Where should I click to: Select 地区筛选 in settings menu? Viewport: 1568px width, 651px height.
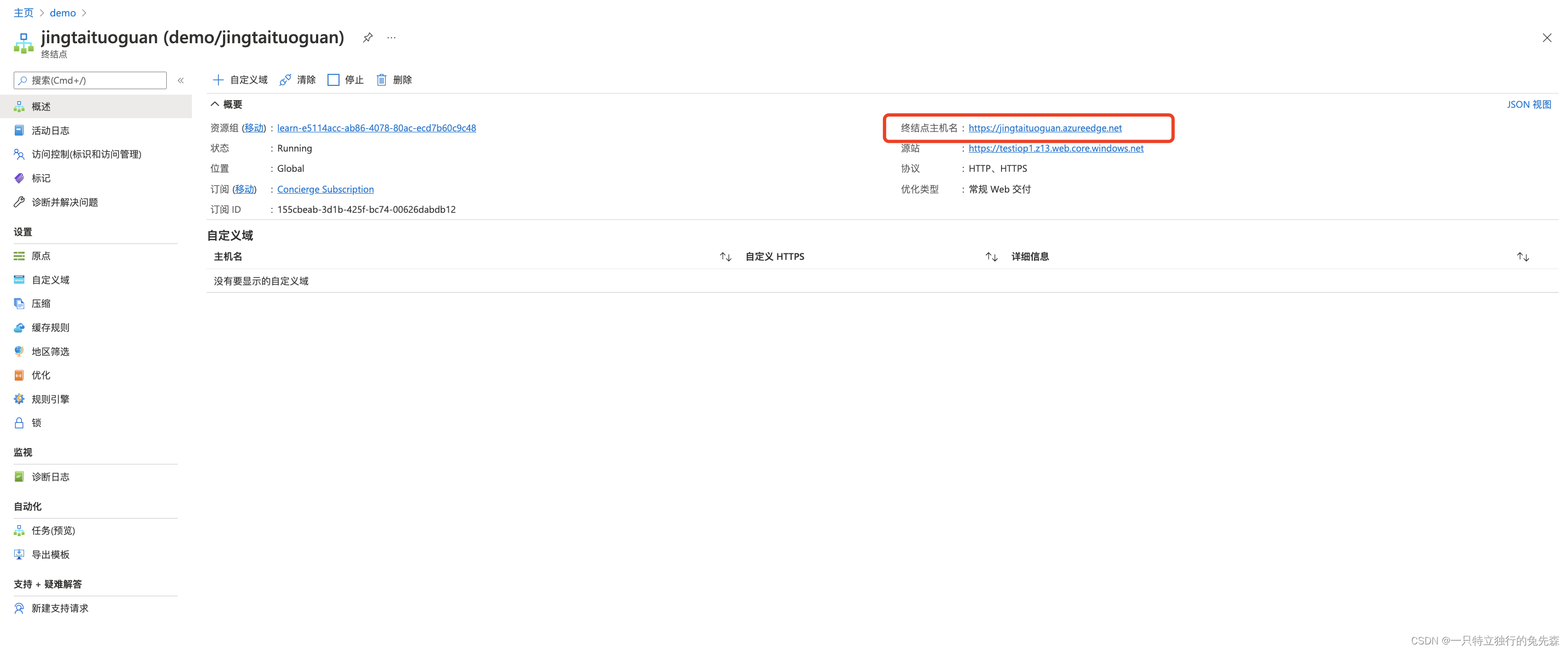(x=50, y=351)
